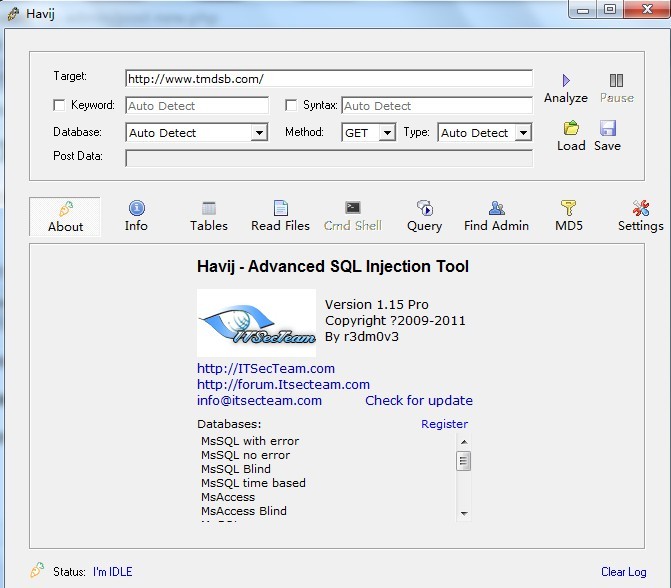Click the Read Files tab label
671x588 pixels.
(280, 226)
